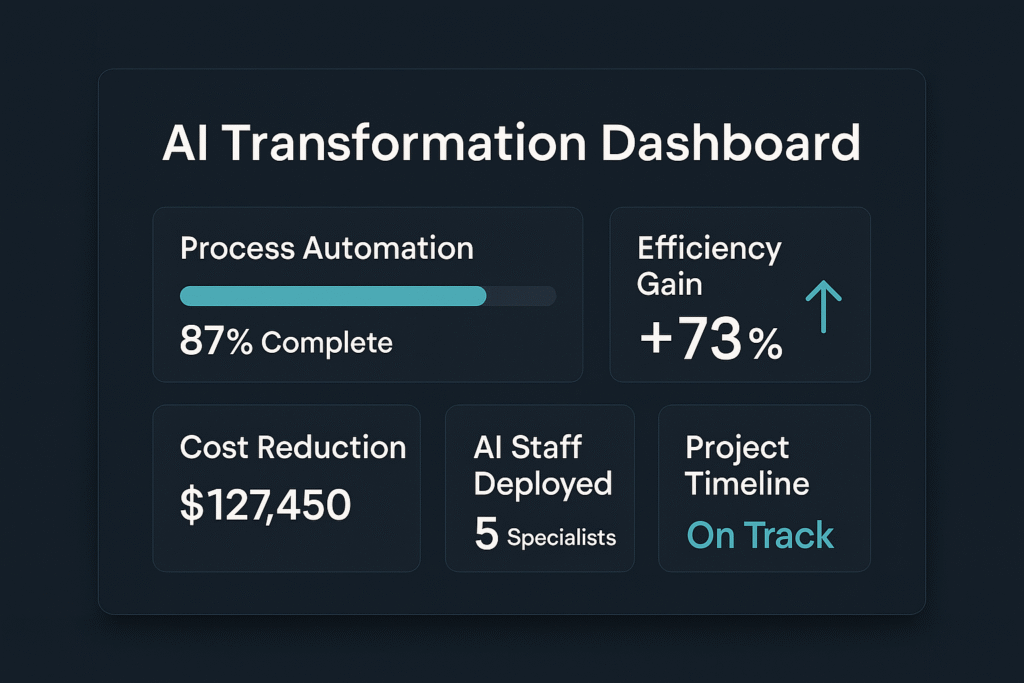Click the upward arrow icon in Efficiency Gain

[824, 306]
